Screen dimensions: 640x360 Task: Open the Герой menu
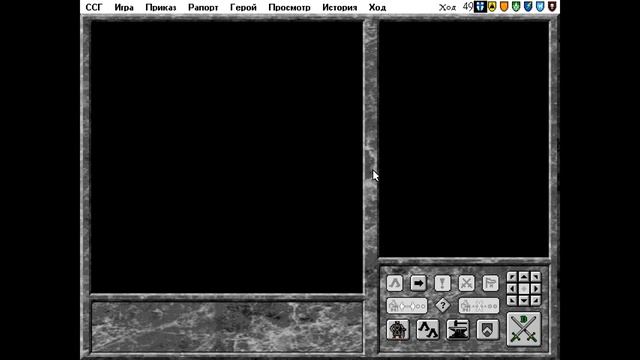point(243,7)
